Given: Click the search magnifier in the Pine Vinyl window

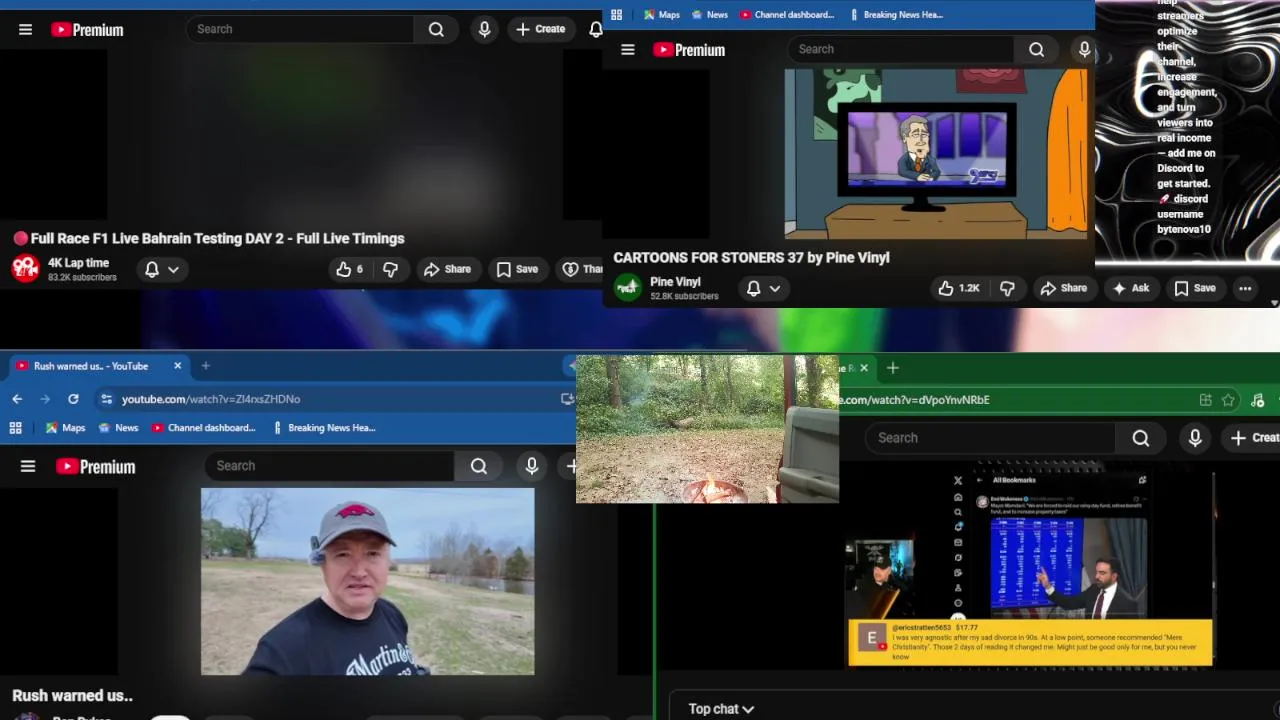Looking at the screenshot, I should (x=1036, y=49).
